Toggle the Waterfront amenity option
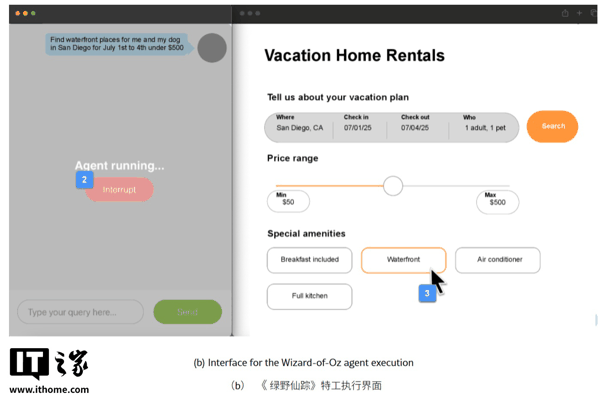This screenshot has height=401, width=600. pos(403,260)
